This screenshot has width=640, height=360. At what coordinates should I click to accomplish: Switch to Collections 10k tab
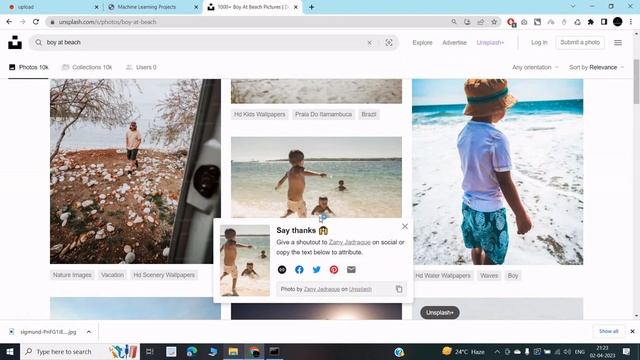pos(87,67)
